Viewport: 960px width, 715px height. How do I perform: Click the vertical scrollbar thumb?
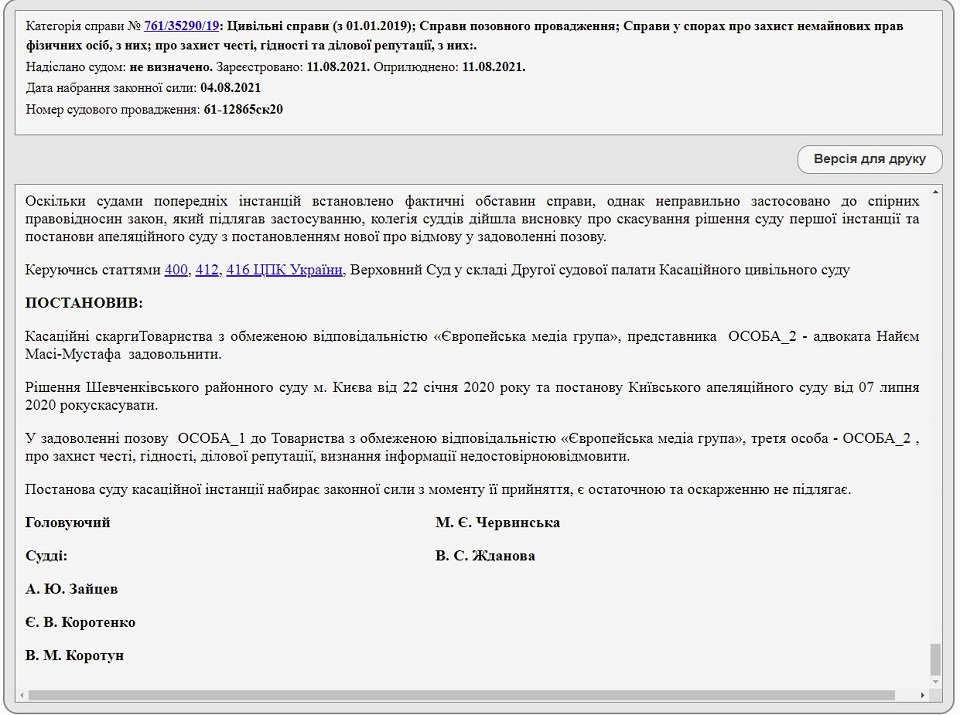936,658
